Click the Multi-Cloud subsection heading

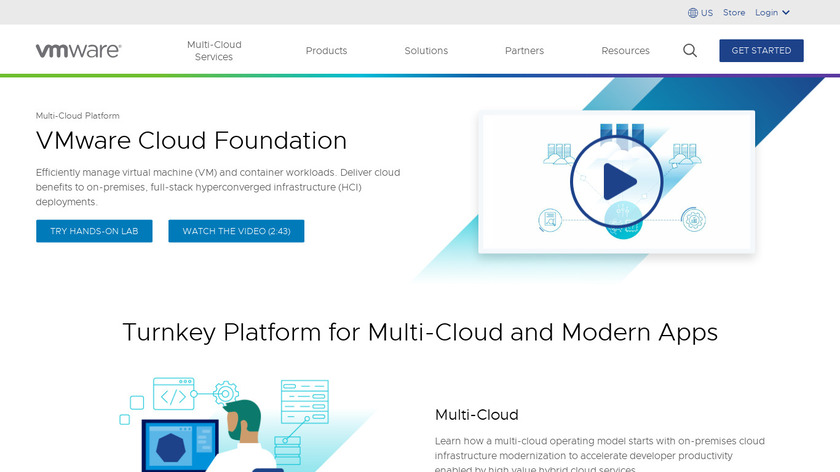coord(477,415)
